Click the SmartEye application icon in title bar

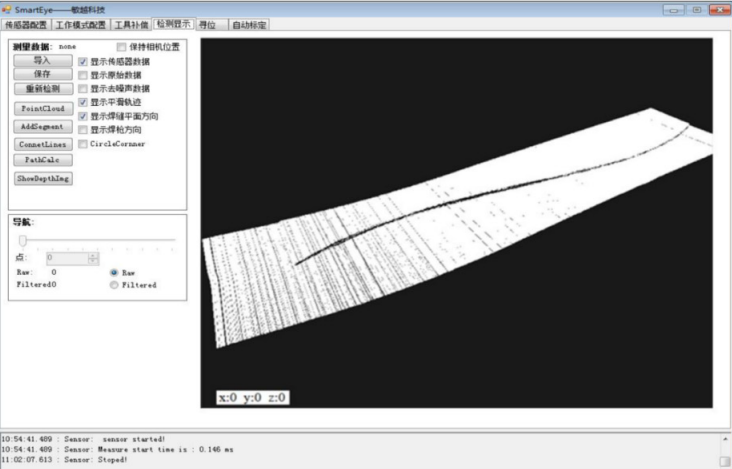tap(7, 9)
